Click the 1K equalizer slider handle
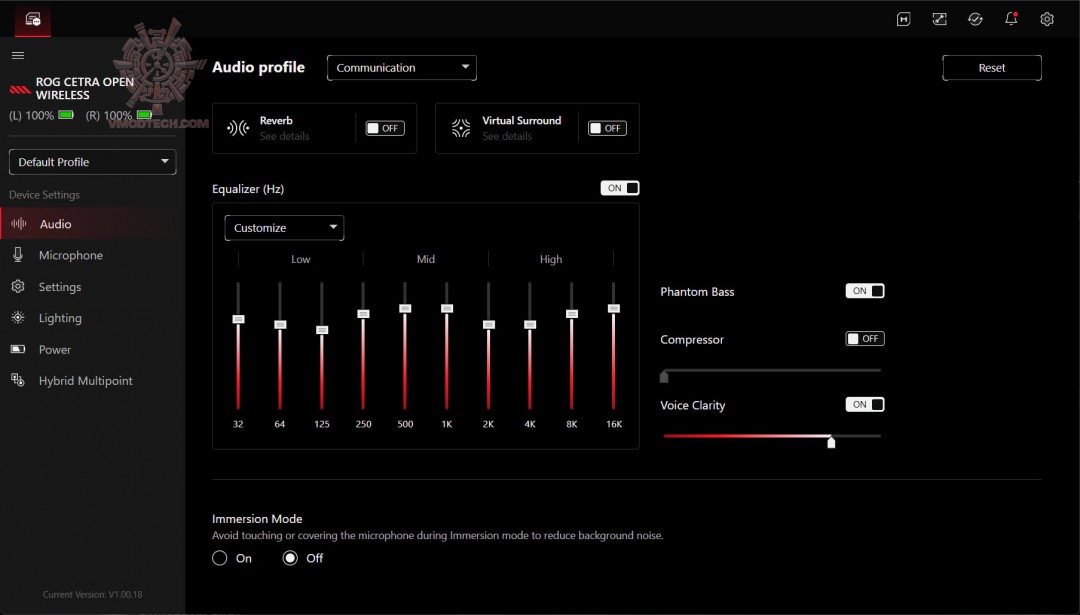 pyautogui.click(x=447, y=308)
